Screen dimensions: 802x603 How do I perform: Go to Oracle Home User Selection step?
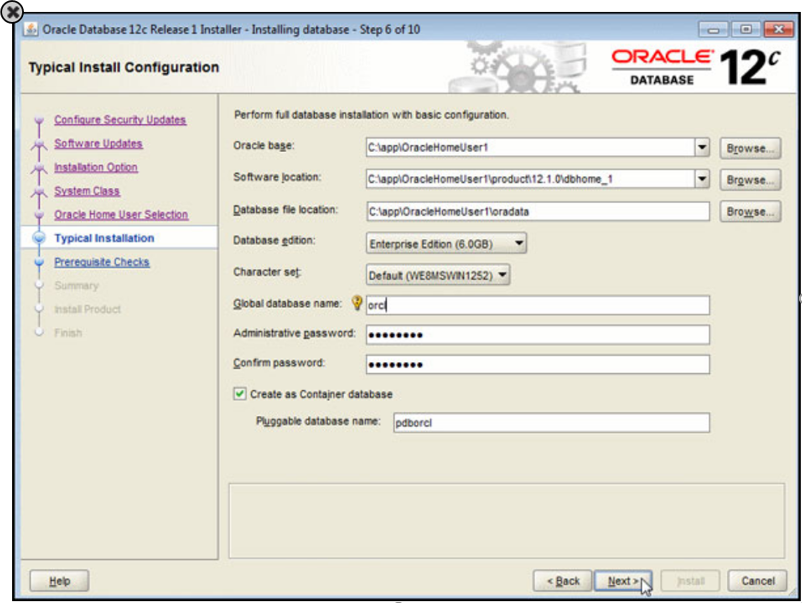[121, 215]
